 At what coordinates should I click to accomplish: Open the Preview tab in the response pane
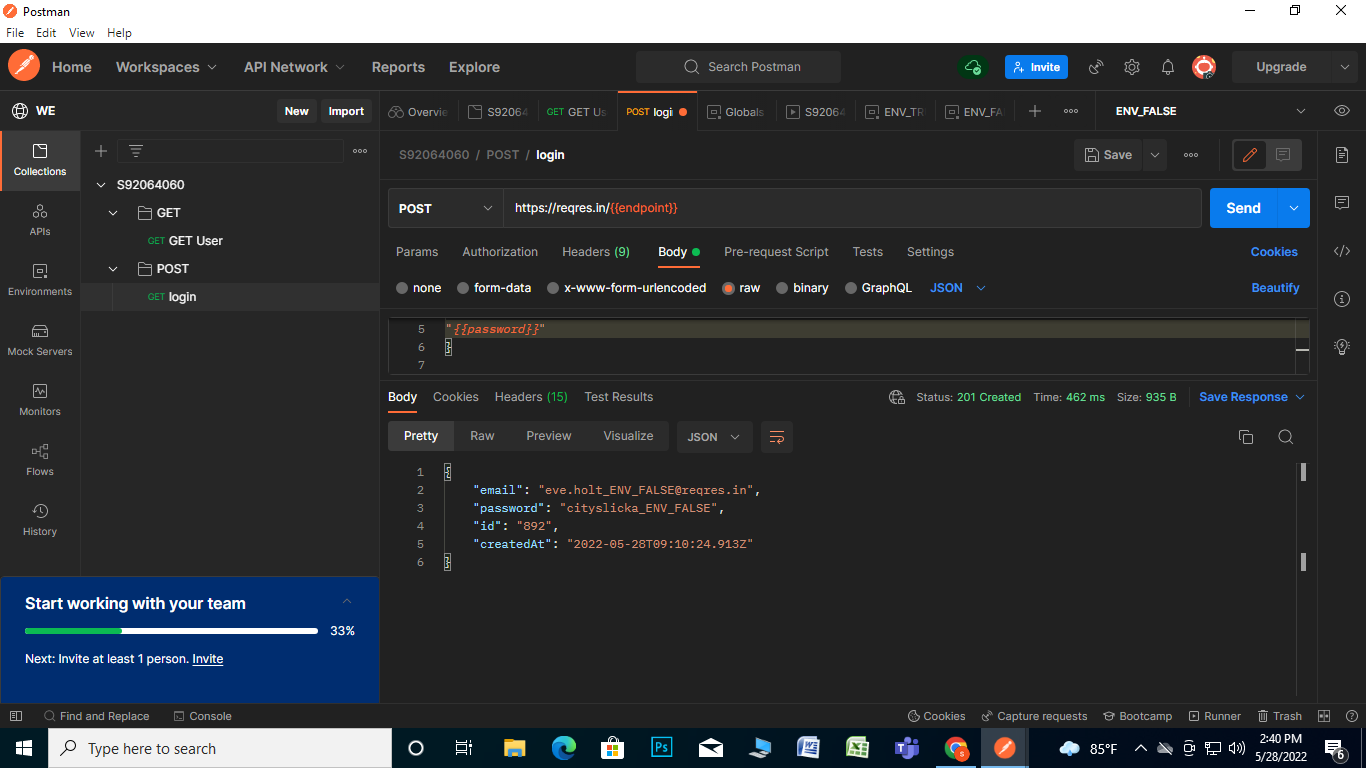[548, 436]
